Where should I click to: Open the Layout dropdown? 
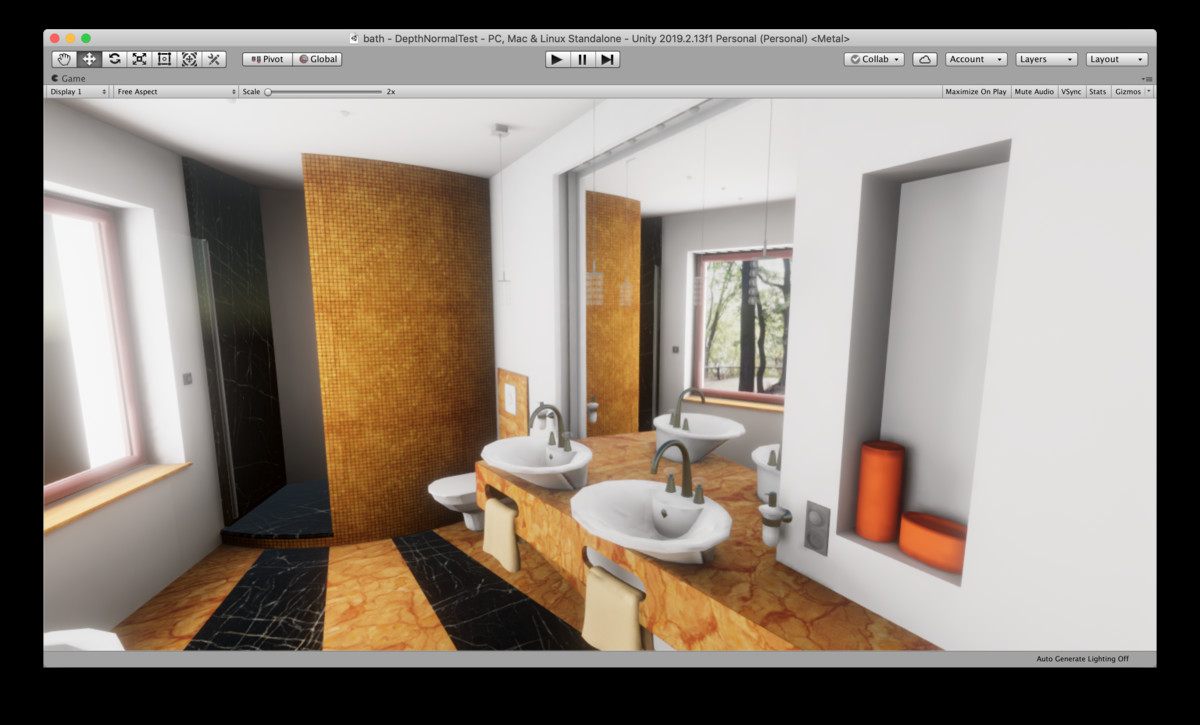click(1116, 59)
